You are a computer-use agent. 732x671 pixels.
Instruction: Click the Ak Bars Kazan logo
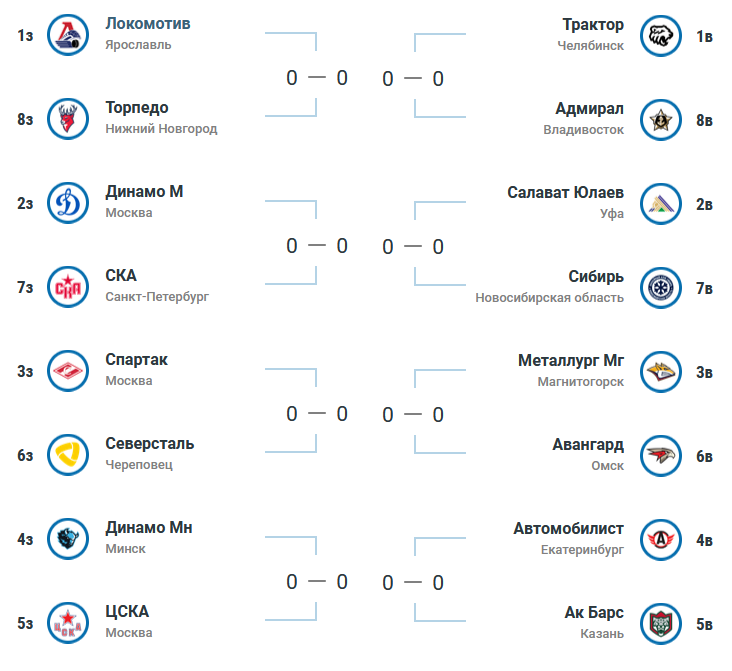point(661,624)
